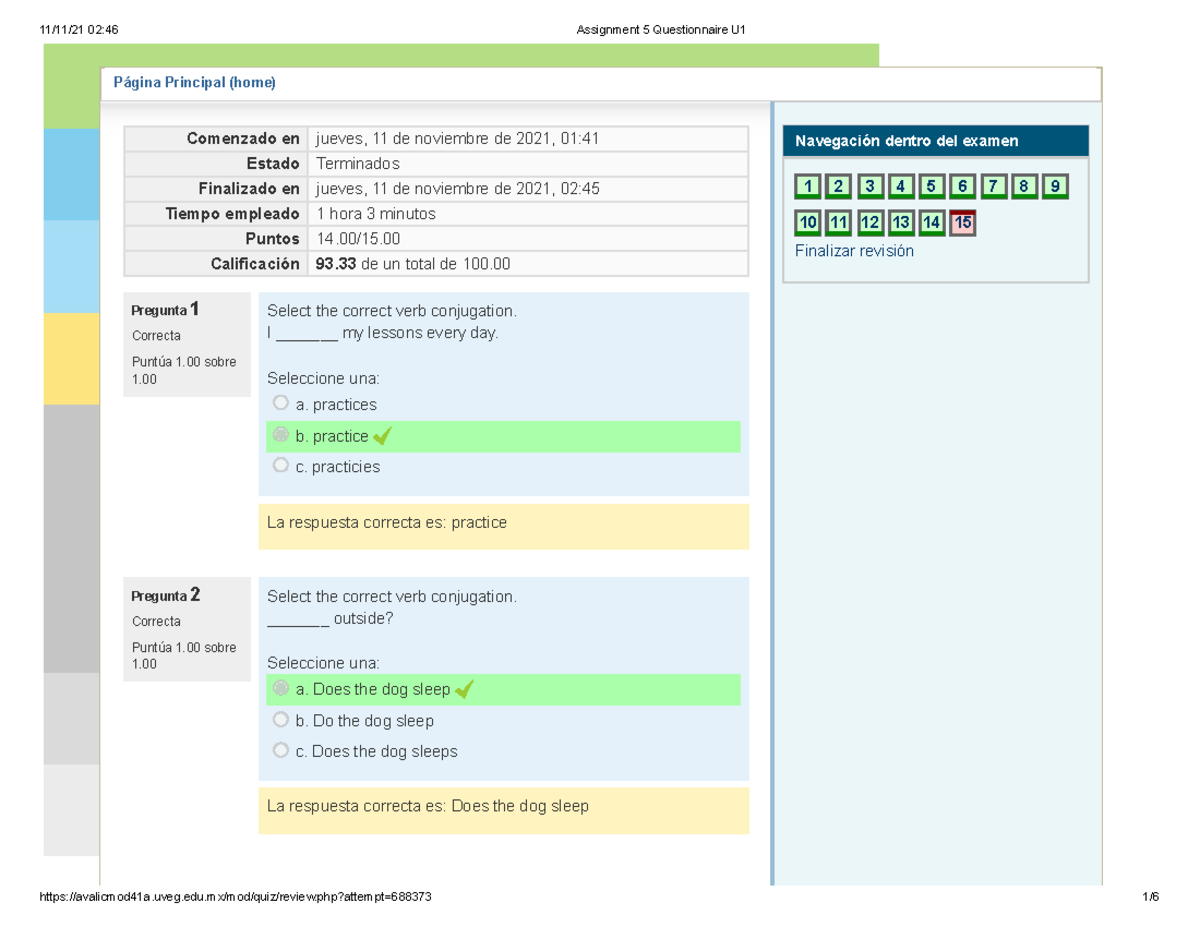Select option 'b. Do the dog sleep'
1200x927 pixels.
(281, 720)
